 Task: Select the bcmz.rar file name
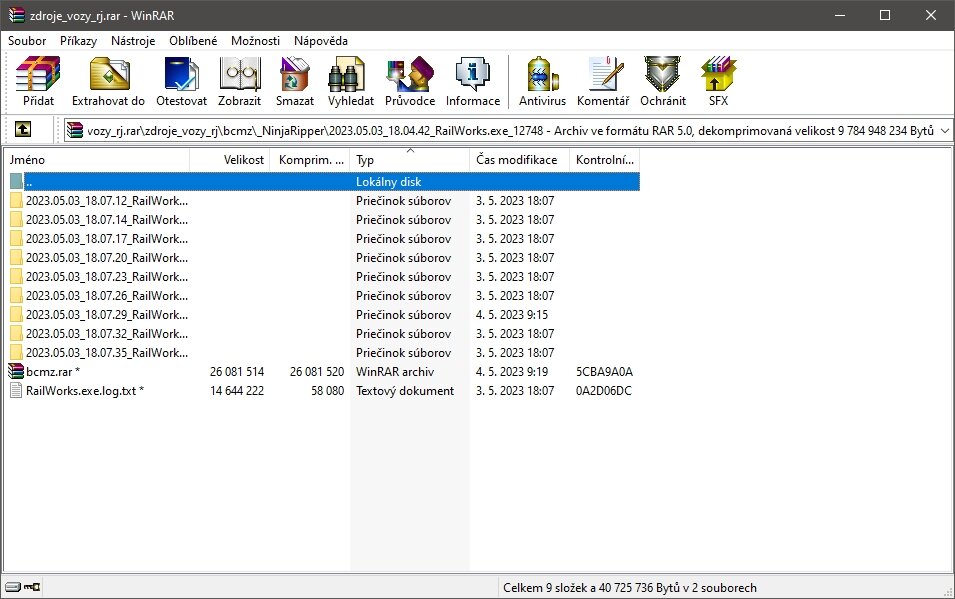coord(52,371)
